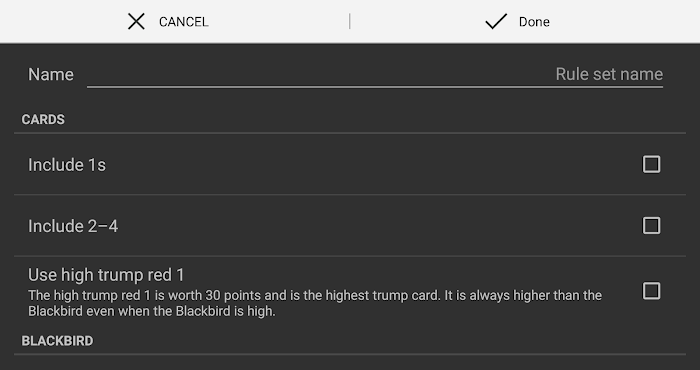Click the CARDS section header
The height and width of the screenshot is (370, 700).
[x=43, y=120]
